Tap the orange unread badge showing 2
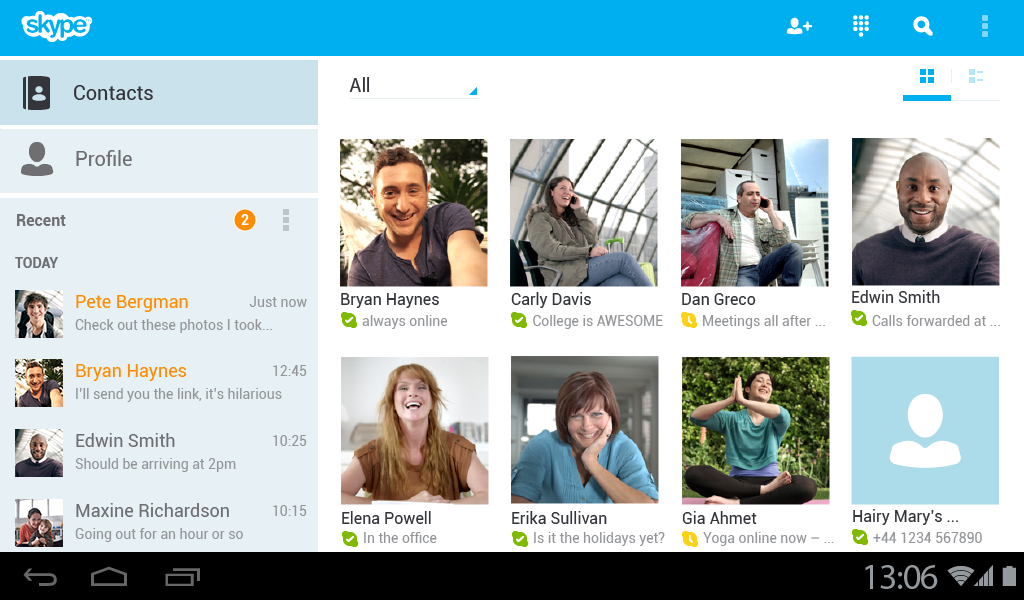Viewport: 1024px width, 600px height. tap(245, 220)
